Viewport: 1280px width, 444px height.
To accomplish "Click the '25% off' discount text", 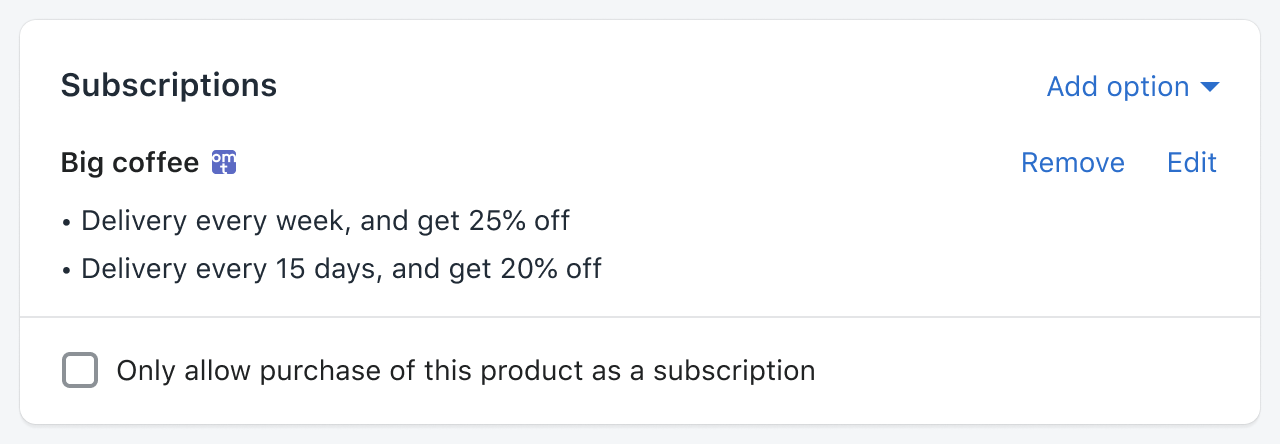I will pyautogui.click(x=517, y=220).
